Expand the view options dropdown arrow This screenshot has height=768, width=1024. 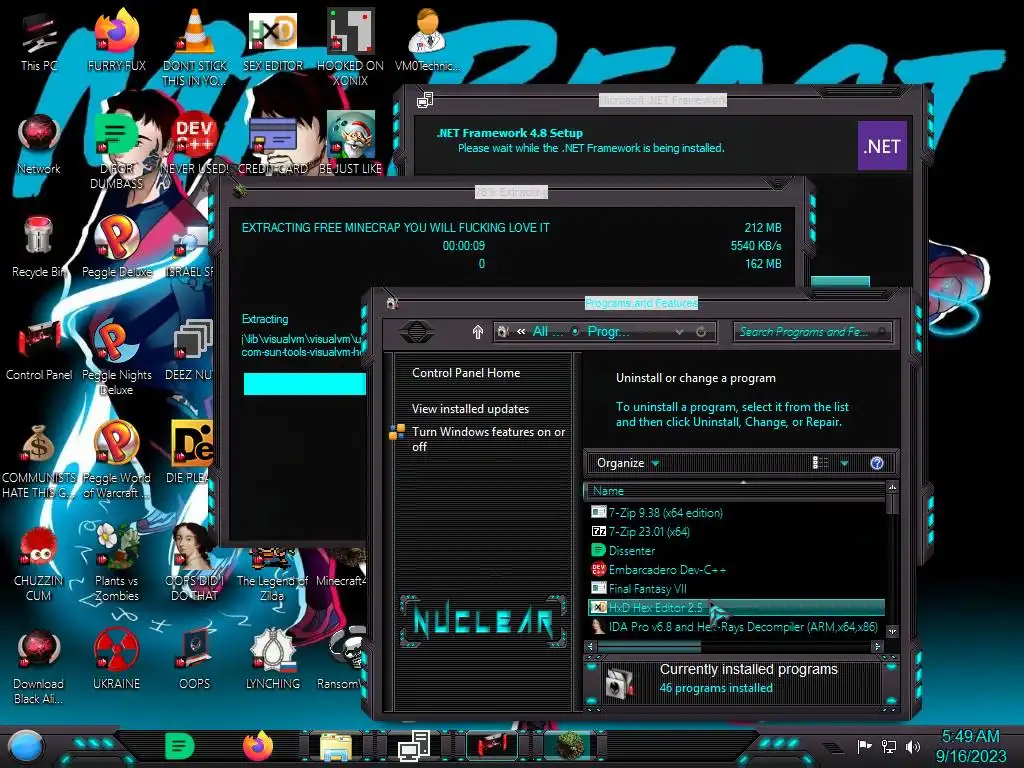[x=844, y=463]
